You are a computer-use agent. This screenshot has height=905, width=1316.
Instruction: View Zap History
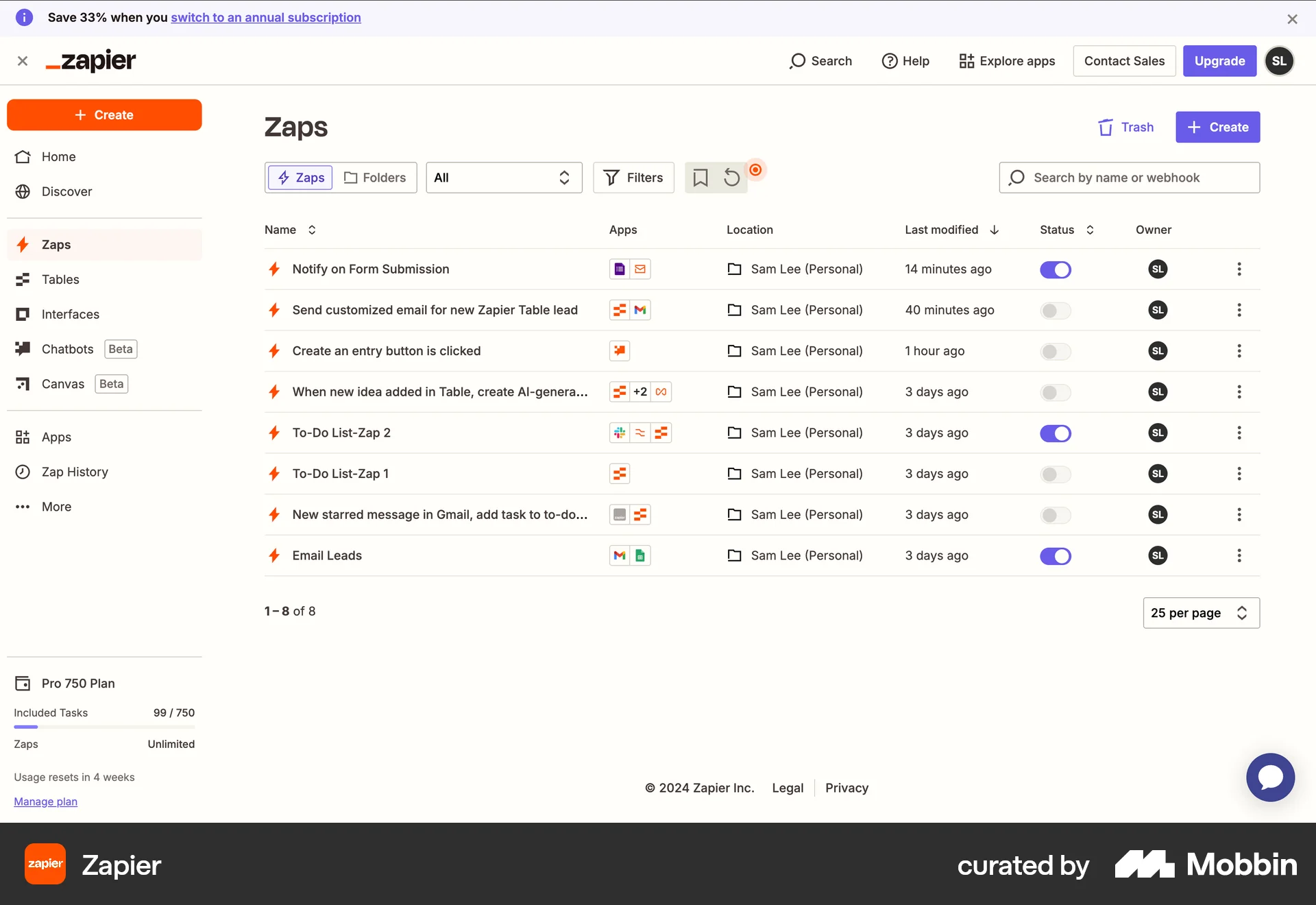75,472
